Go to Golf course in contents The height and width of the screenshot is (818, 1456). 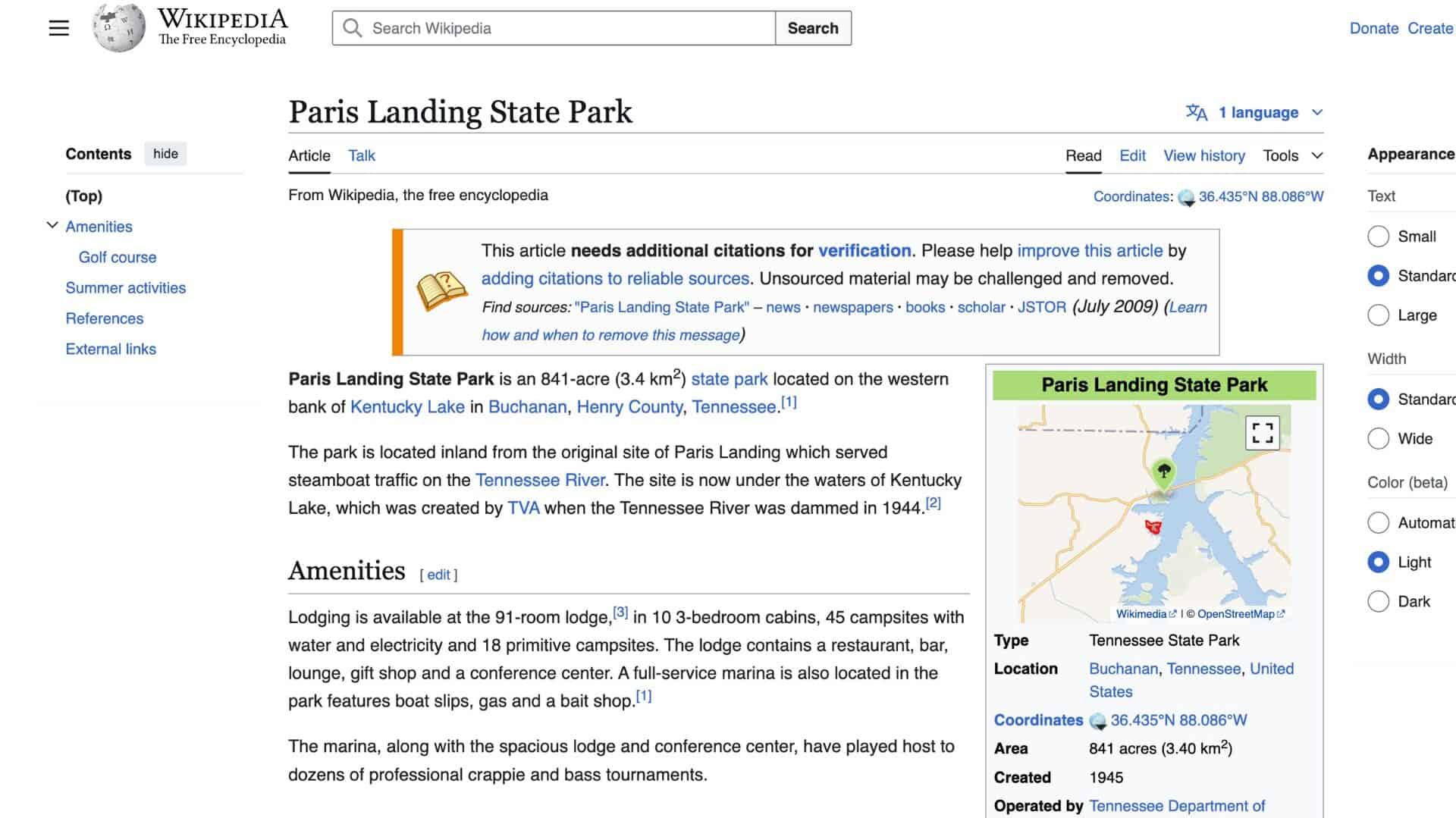[118, 257]
